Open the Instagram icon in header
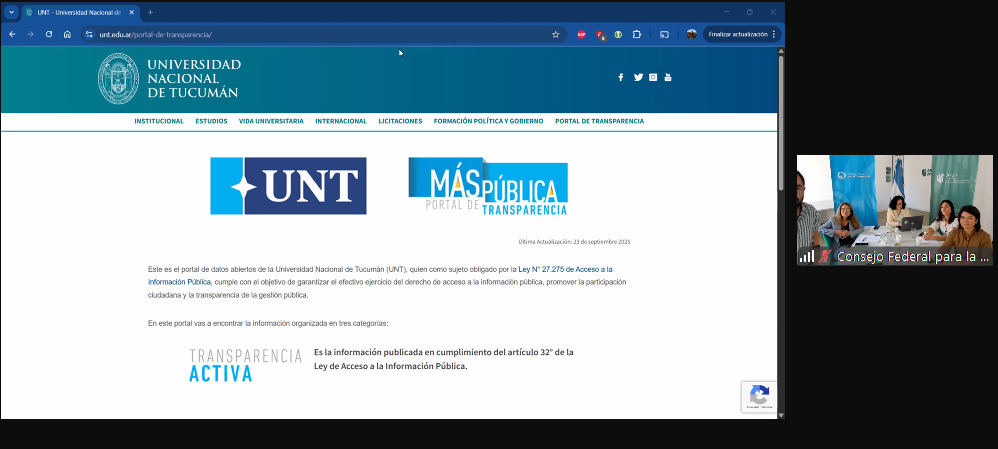This screenshot has height=449, width=998. 653,77
